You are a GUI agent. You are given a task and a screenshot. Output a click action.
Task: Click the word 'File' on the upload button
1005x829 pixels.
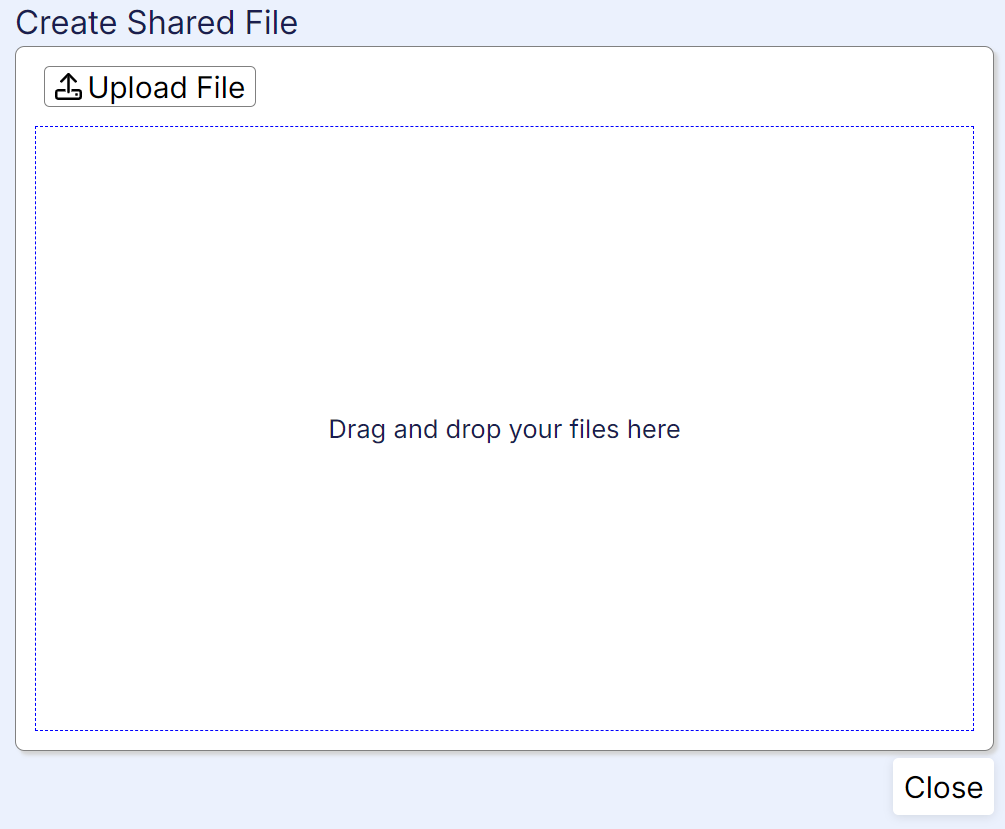[220, 88]
